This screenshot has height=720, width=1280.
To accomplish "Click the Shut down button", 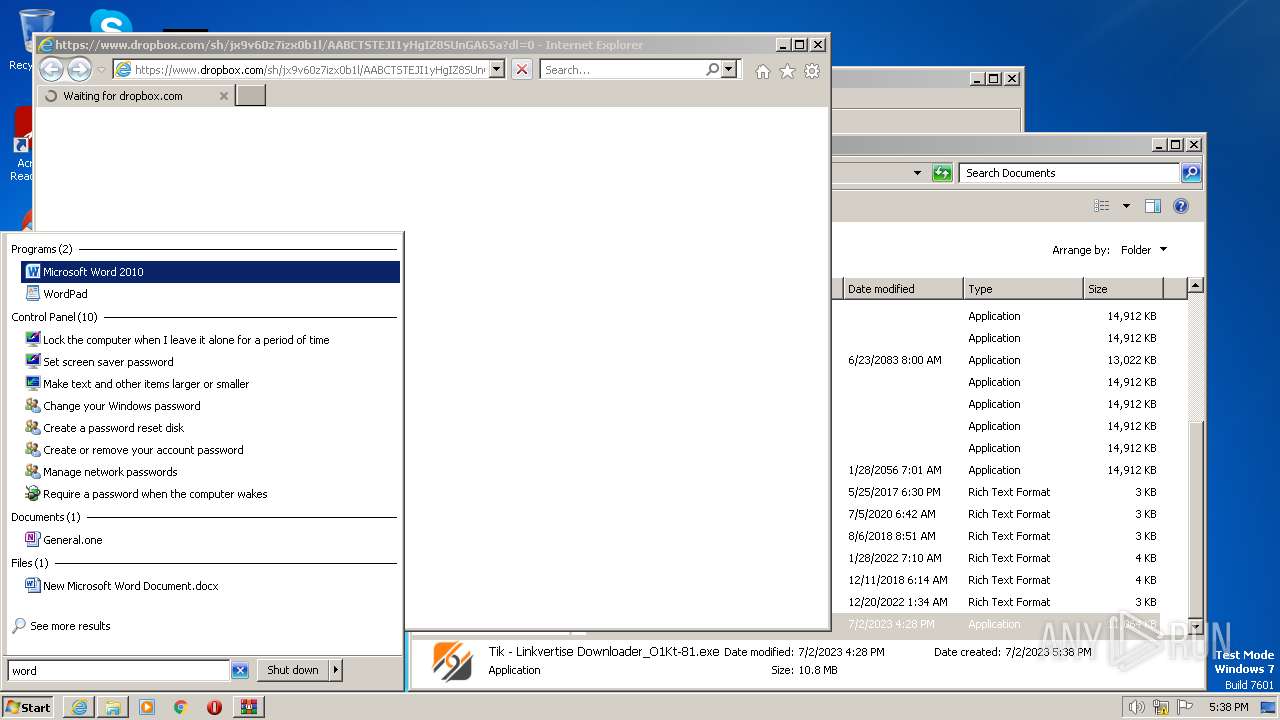I will (293, 671).
